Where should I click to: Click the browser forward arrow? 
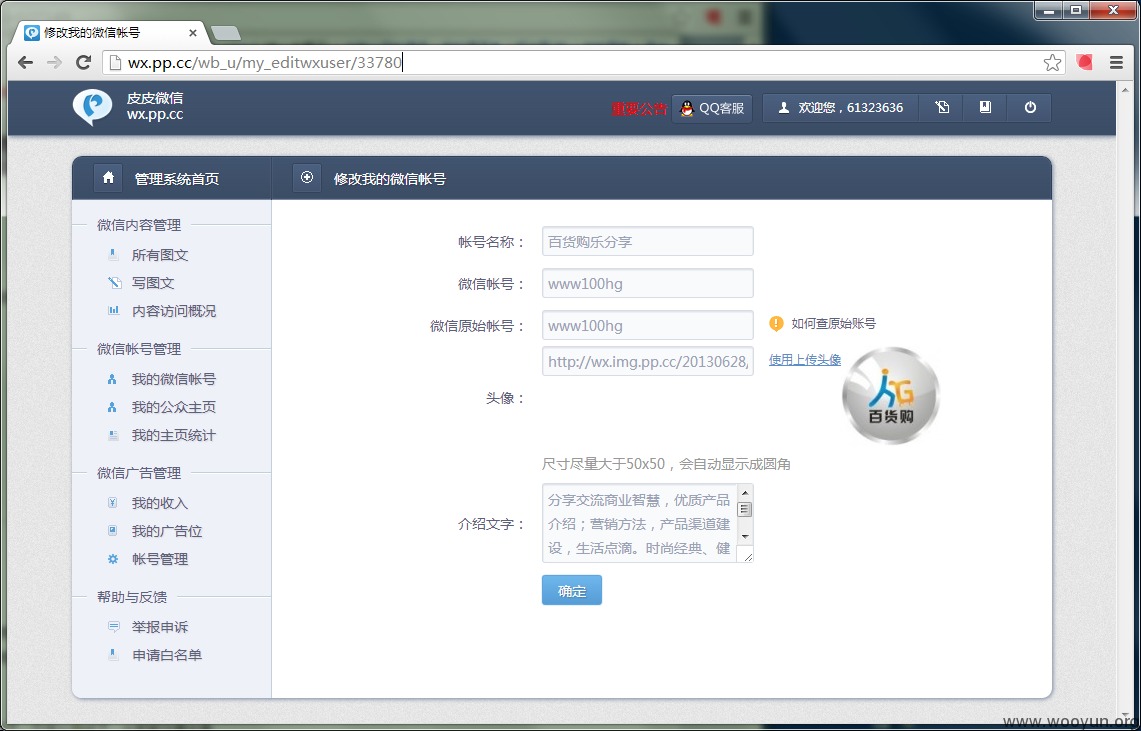coord(54,63)
